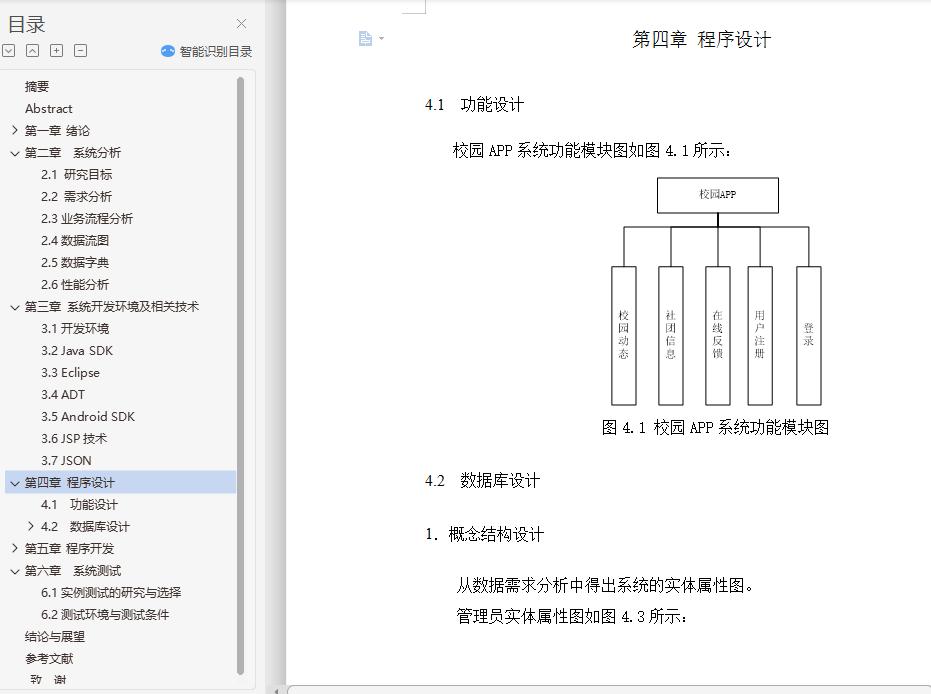Go to 3.2 Java SDK
Viewport: 931px width, 694px height.
(x=77, y=350)
